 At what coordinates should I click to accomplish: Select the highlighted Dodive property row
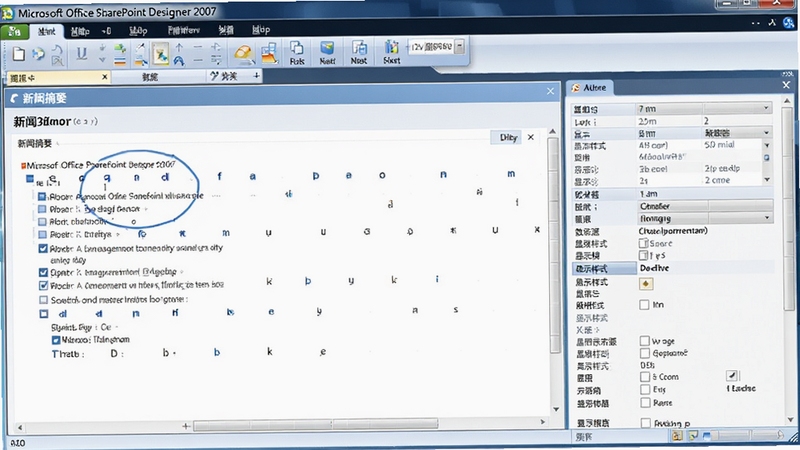672,268
